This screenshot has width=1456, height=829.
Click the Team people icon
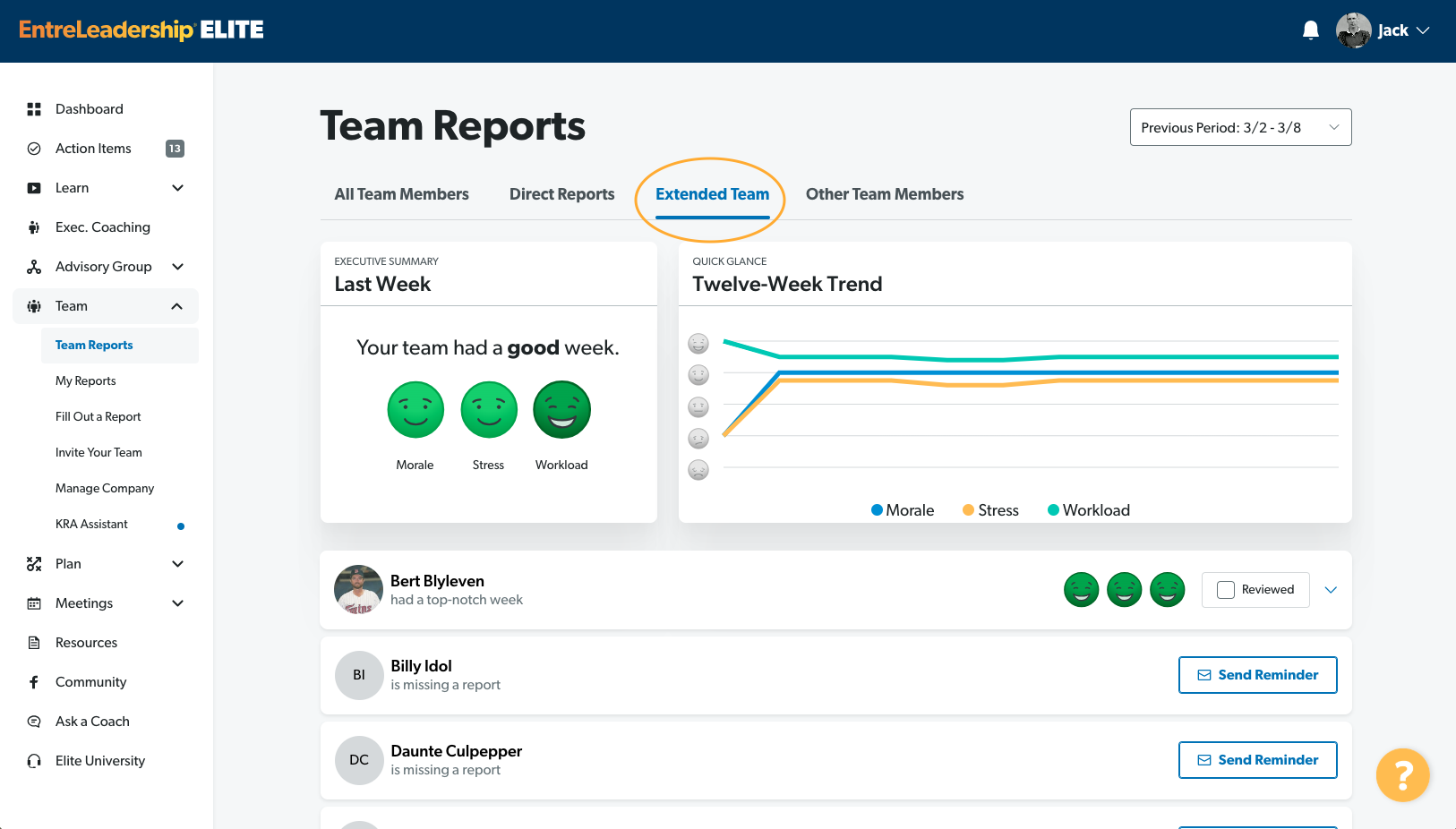(x=34, y=306)
